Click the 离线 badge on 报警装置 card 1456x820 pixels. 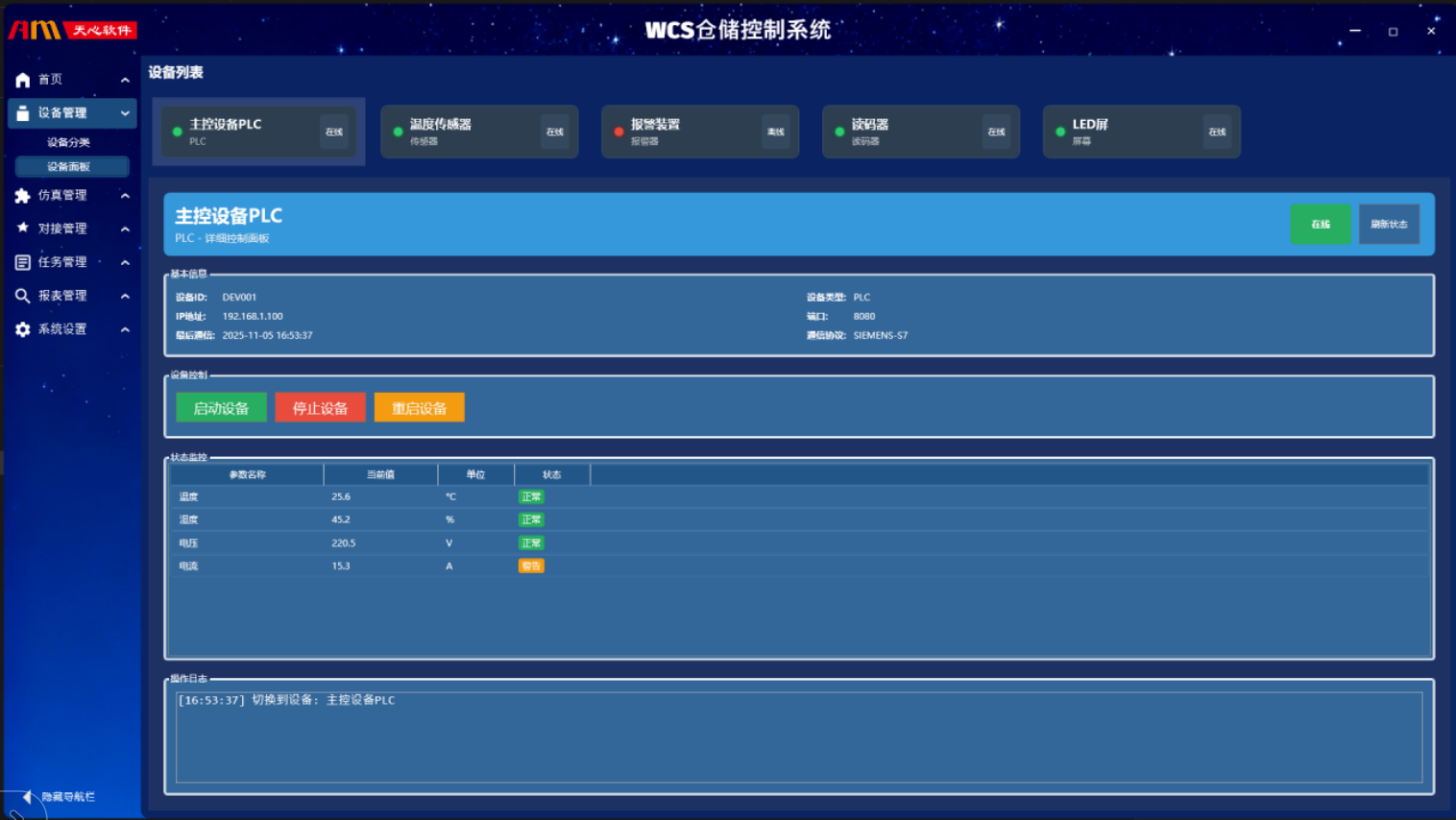[x=776, y=132]
